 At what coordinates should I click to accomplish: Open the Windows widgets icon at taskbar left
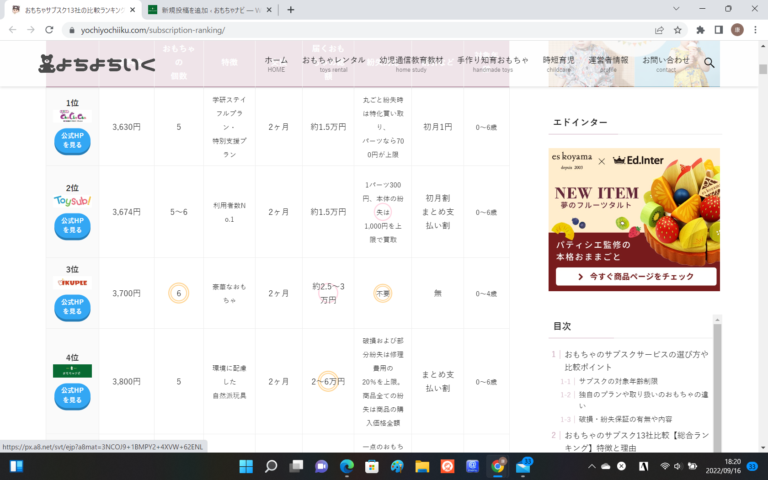click(16, 466)
